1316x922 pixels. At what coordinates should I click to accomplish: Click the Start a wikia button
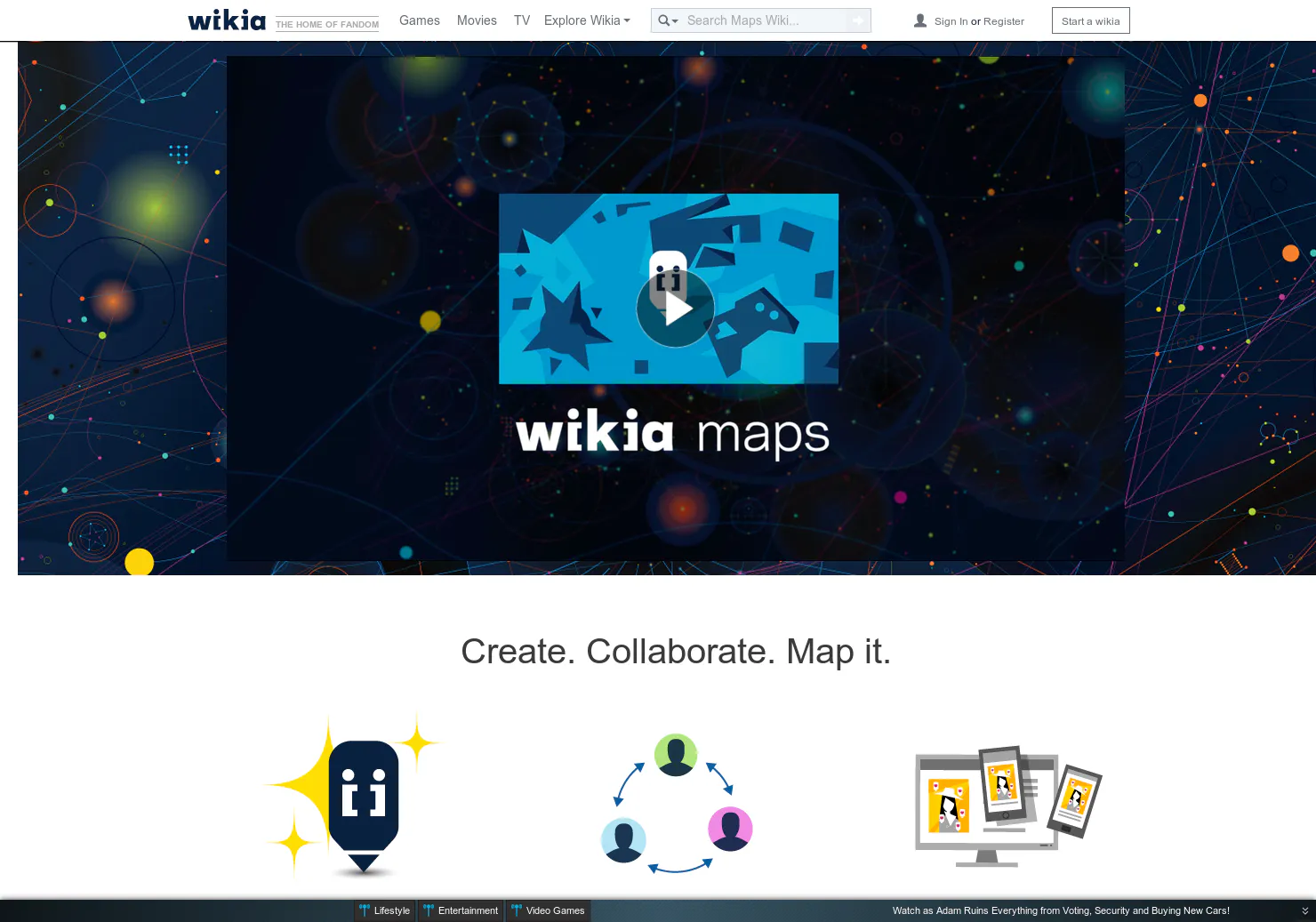point(1090,20)
